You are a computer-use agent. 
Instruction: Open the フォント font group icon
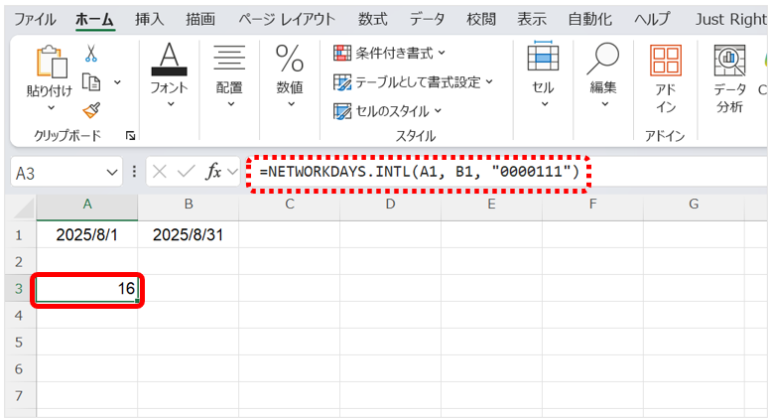[x=169, y=58]
